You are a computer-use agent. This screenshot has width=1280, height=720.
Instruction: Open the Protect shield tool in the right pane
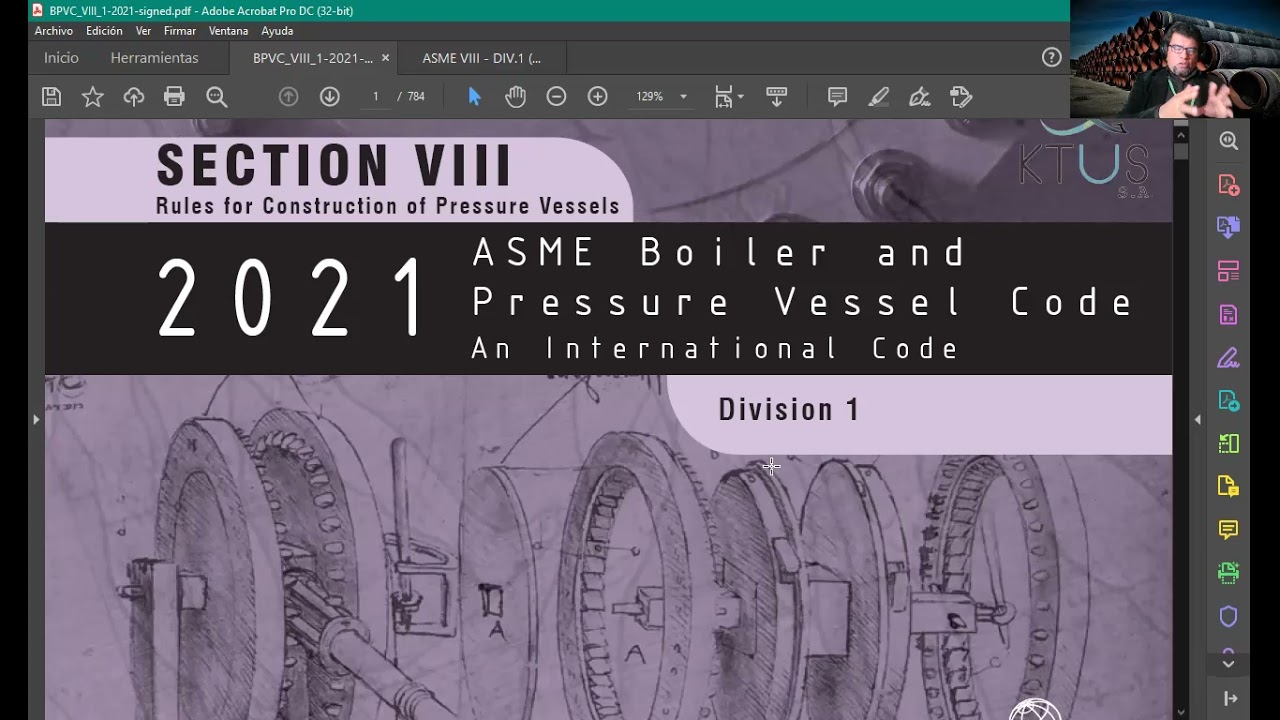[x=1228, y=616]
